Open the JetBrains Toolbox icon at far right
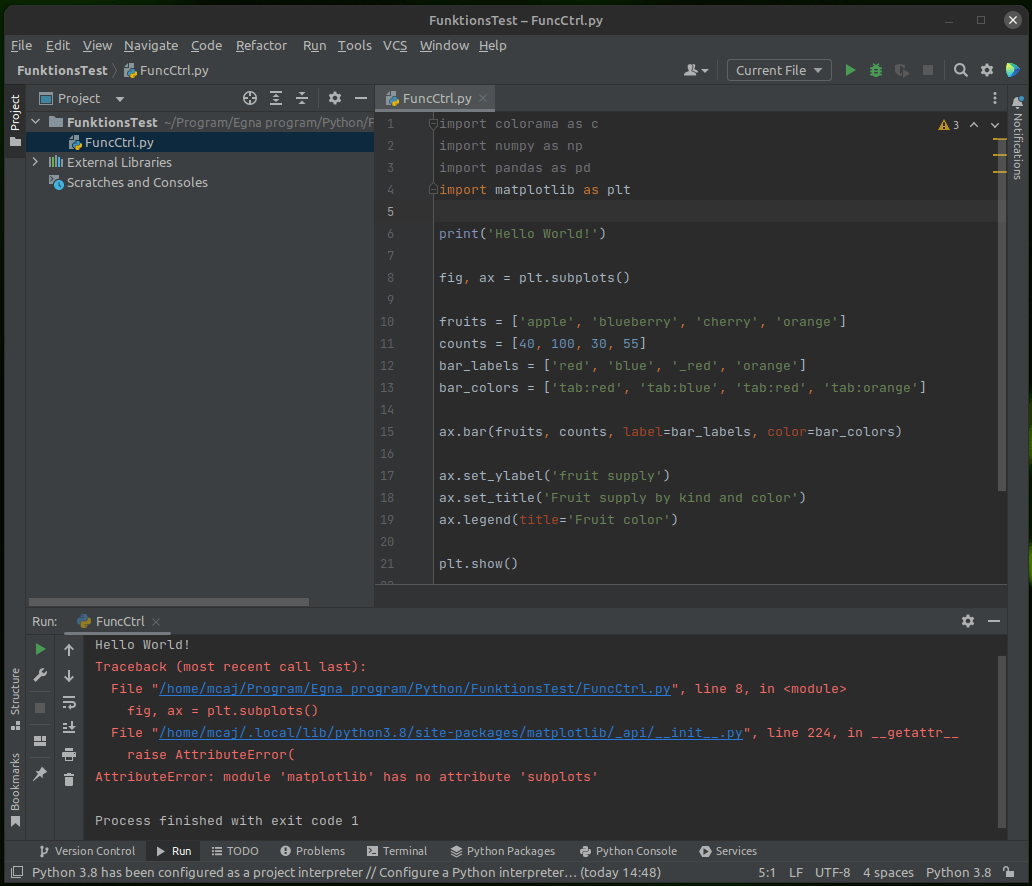Image resolution: width=1032 pixels, height=886 pixels. pos(1012,70)
